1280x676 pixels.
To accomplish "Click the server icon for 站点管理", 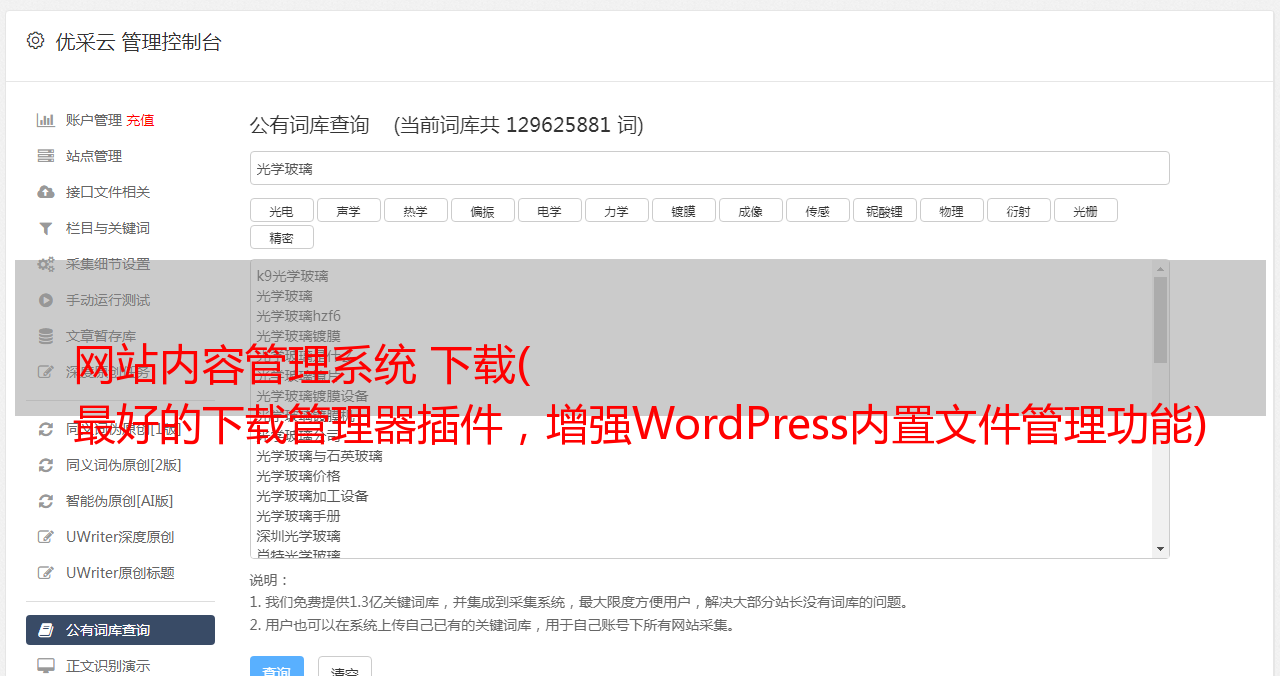I will coord(46,156).
